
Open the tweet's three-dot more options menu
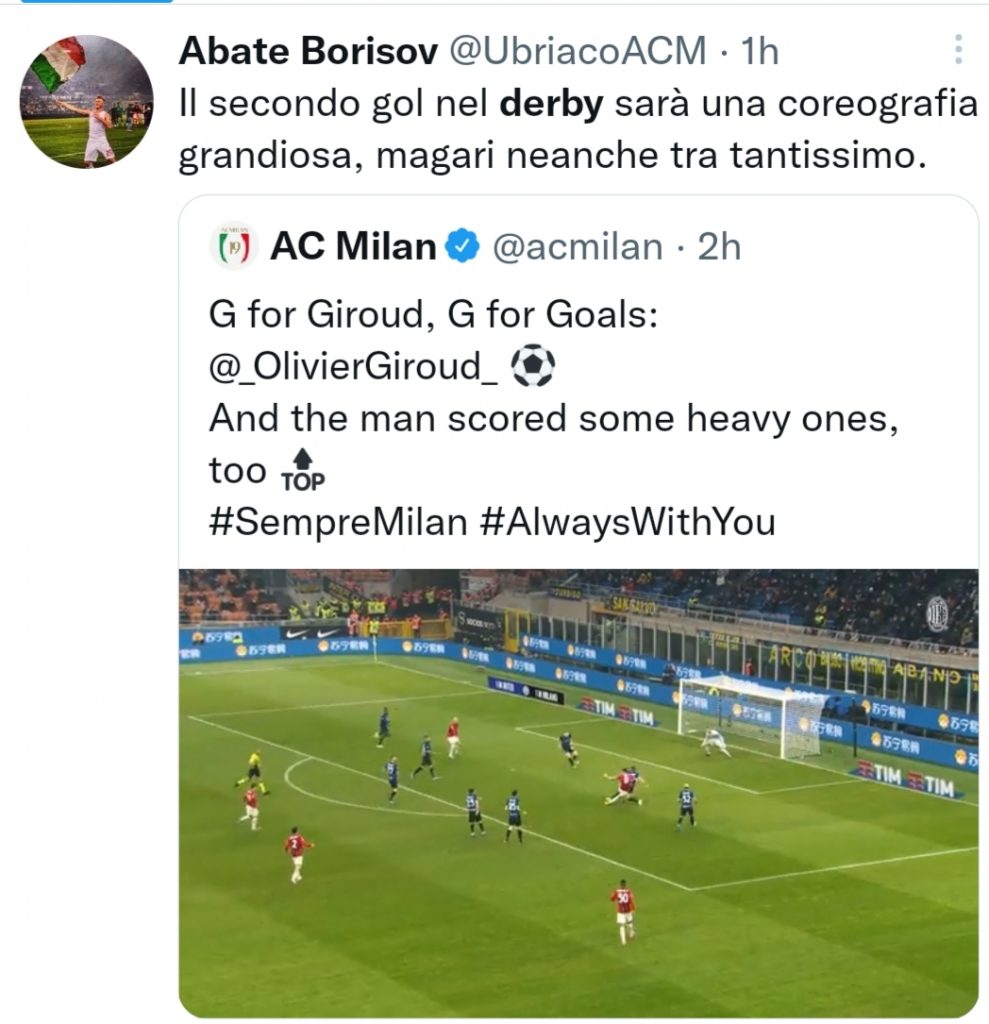click(x=957, y=49)
